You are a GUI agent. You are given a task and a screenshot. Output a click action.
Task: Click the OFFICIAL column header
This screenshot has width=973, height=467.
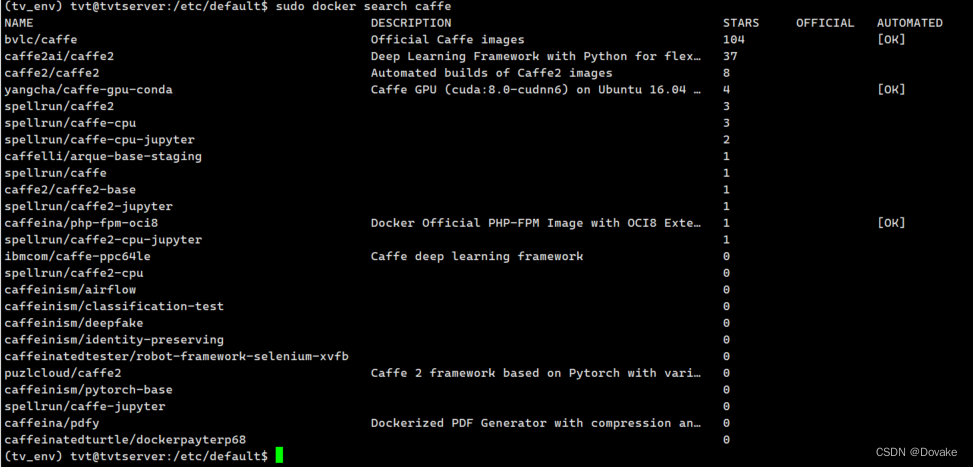(825, 23)
